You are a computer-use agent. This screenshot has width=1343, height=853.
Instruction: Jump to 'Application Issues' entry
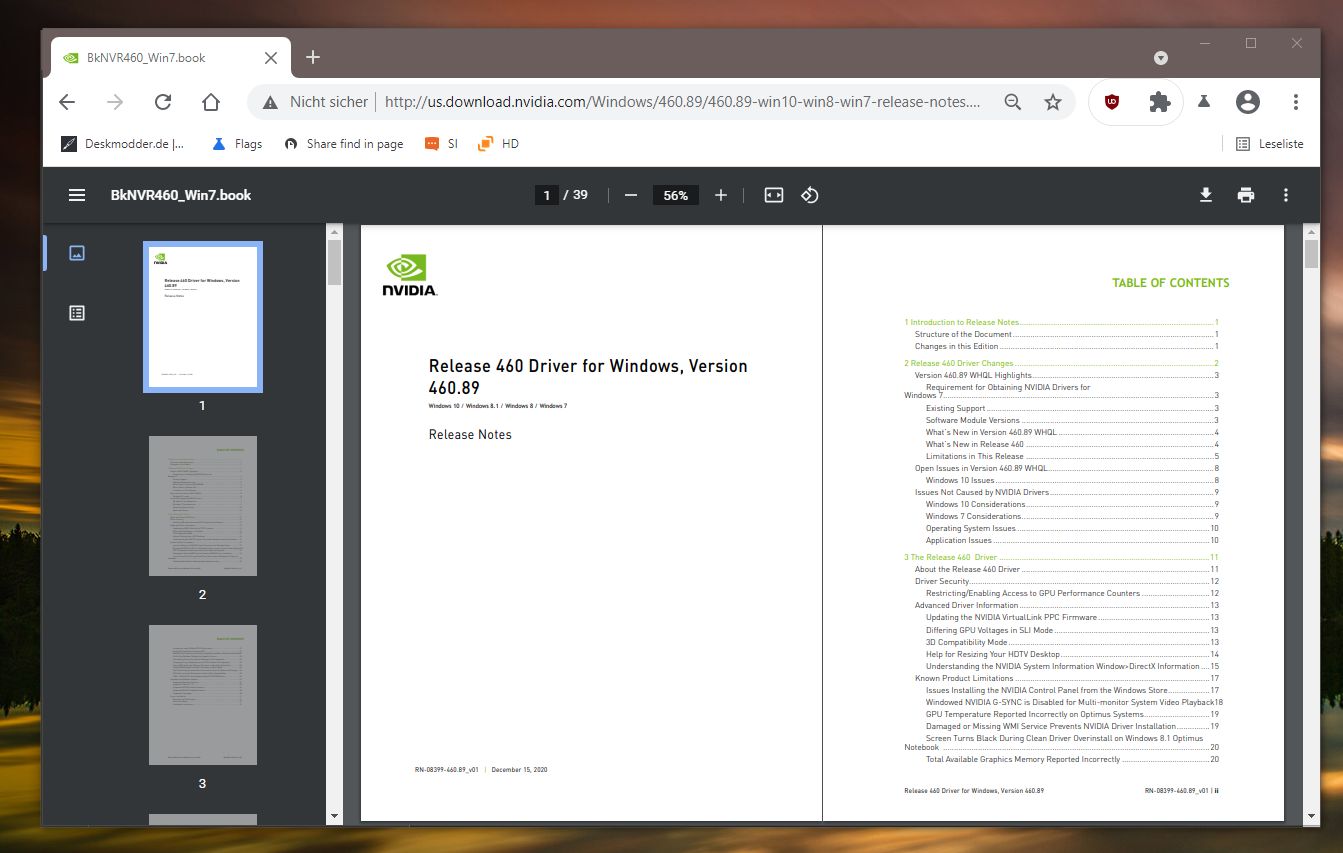point(1072,540)
